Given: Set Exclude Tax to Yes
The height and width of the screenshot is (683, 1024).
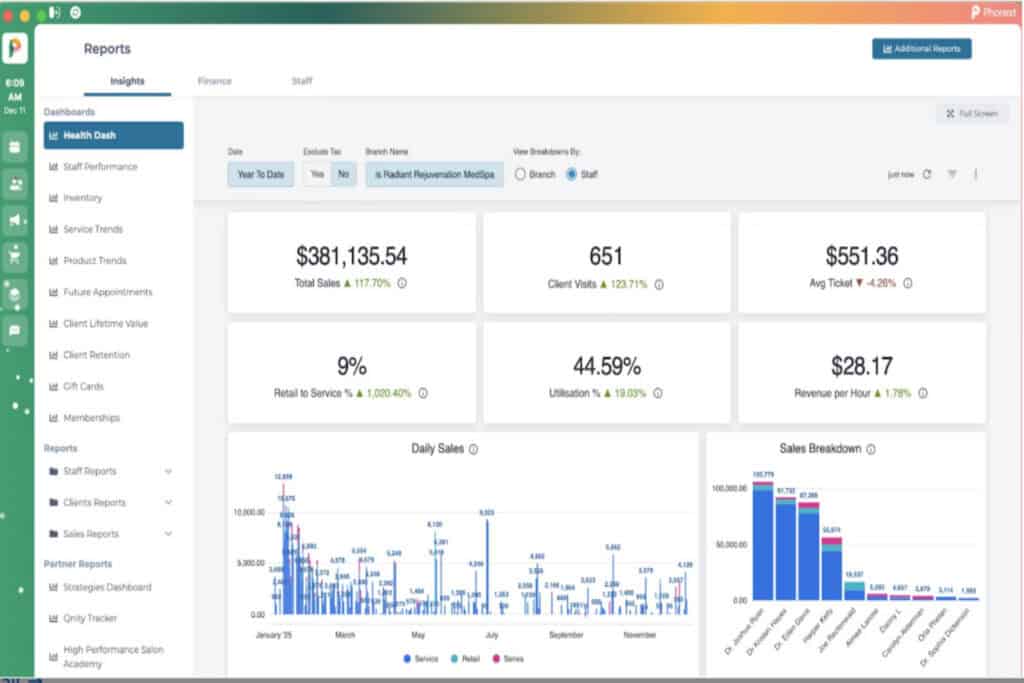Looking at the screenshot, I should coord(317,174).
